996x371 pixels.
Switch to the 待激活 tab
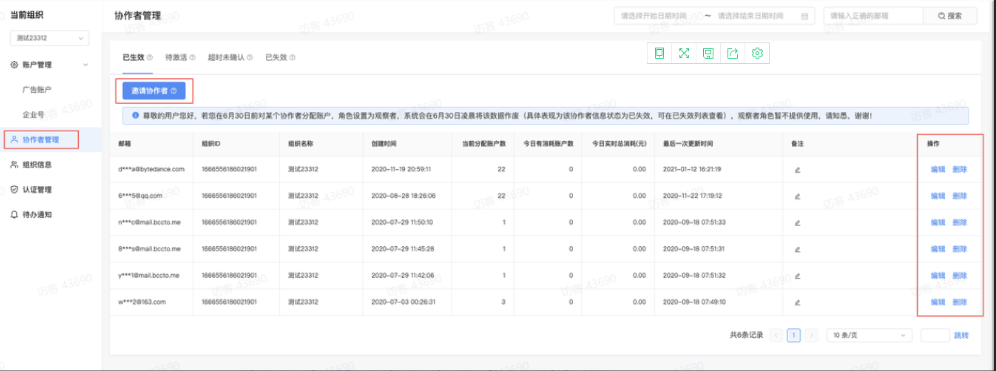175,57
